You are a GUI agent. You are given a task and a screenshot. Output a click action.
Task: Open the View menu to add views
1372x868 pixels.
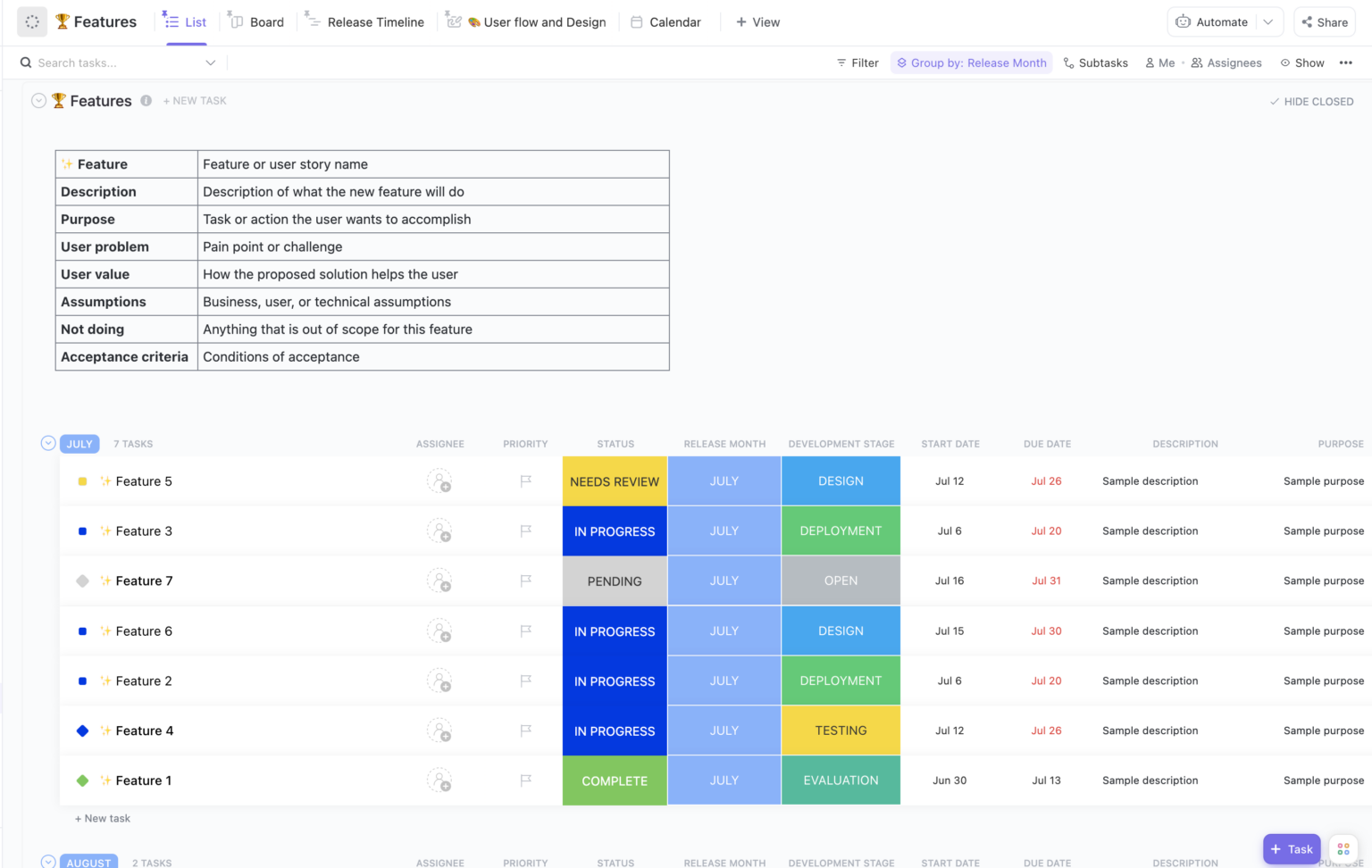[758, 21]
